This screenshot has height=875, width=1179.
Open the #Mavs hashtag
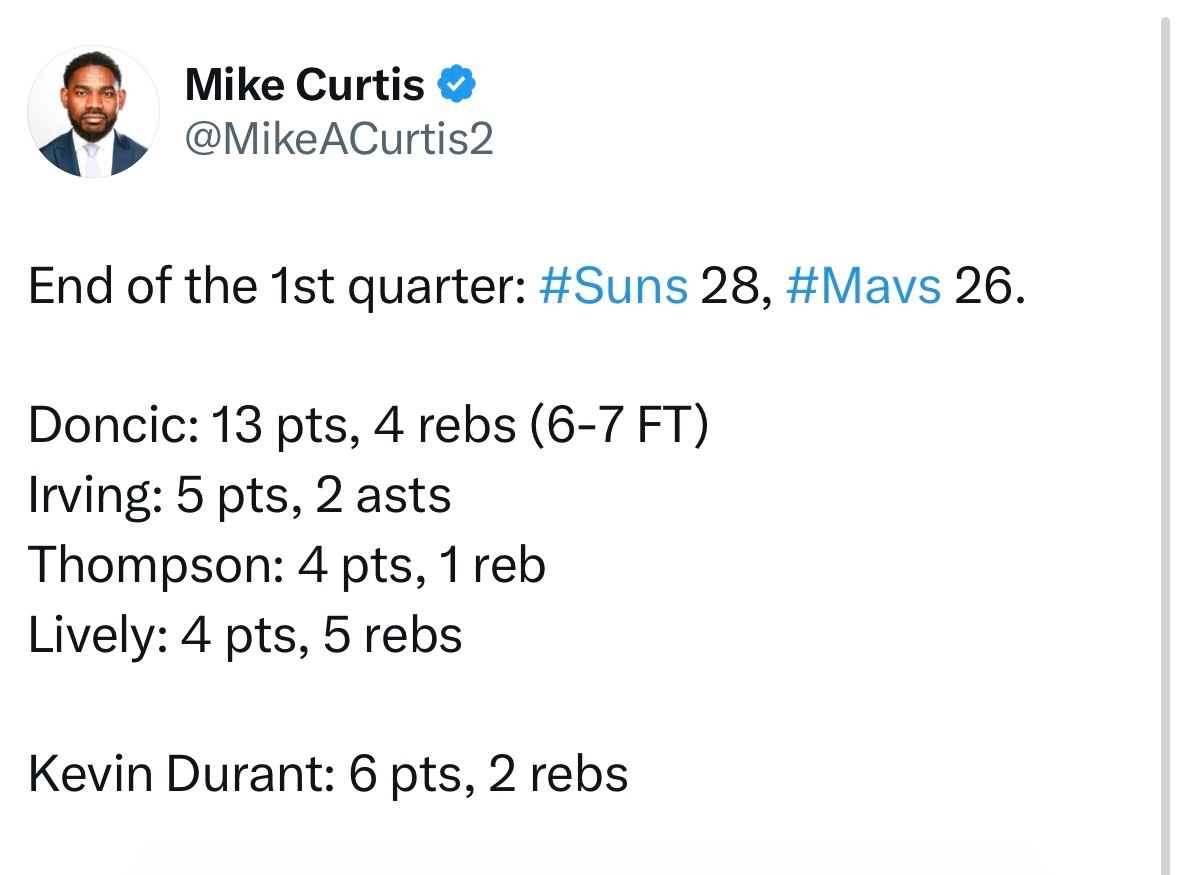click(863, 286)
